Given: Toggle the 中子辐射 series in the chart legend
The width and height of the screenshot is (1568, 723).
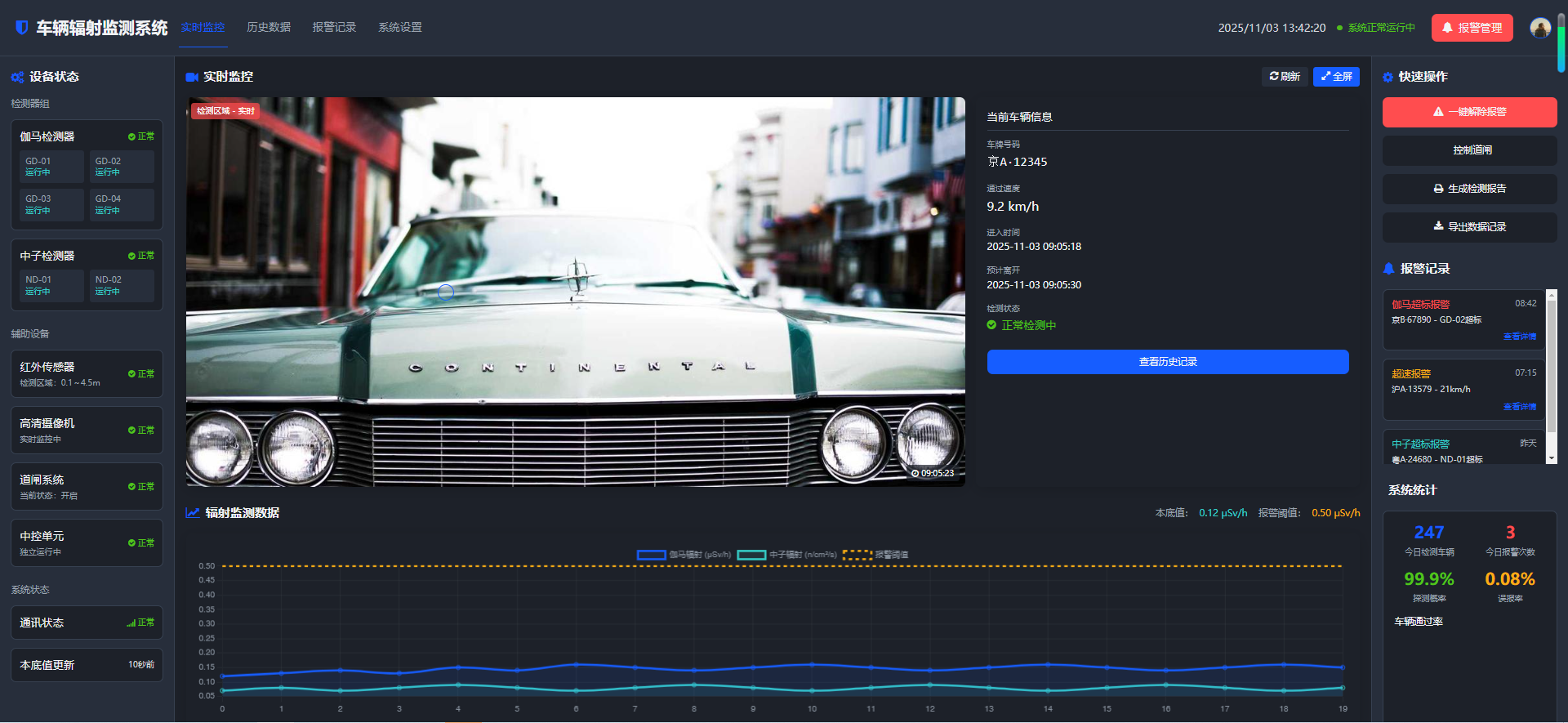Looking at the screenshot, I should point(787,555).
